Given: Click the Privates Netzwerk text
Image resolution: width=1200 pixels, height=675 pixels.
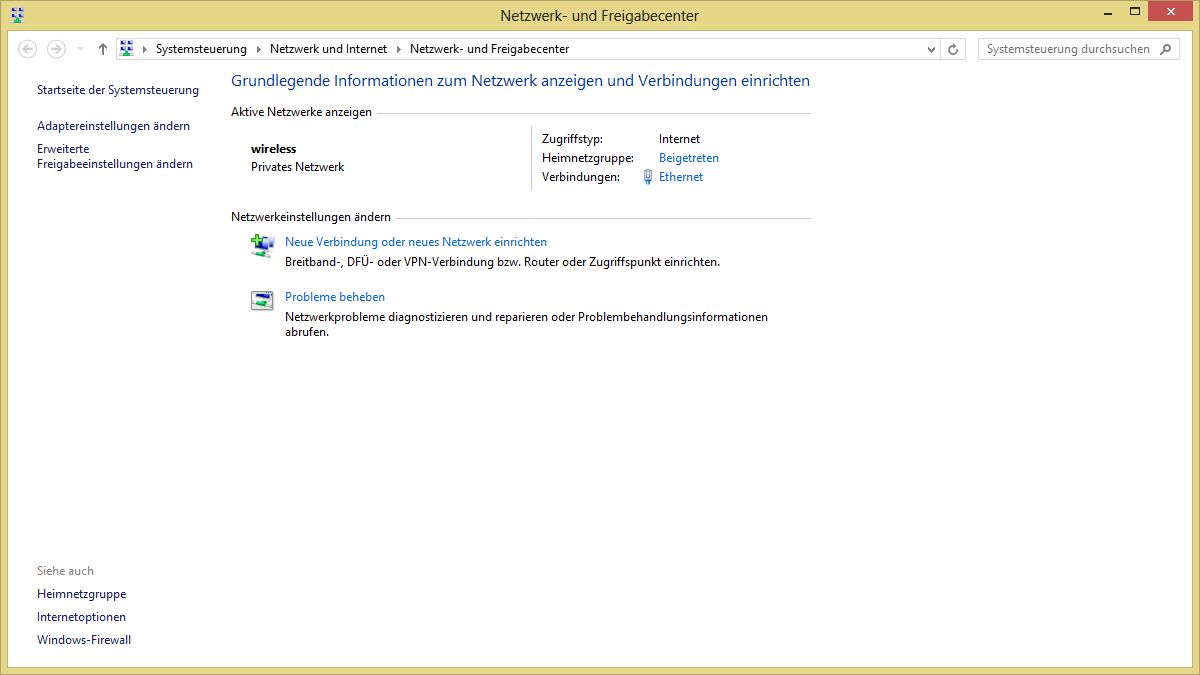Looking at the screenshot, I should tap(297, 167).
